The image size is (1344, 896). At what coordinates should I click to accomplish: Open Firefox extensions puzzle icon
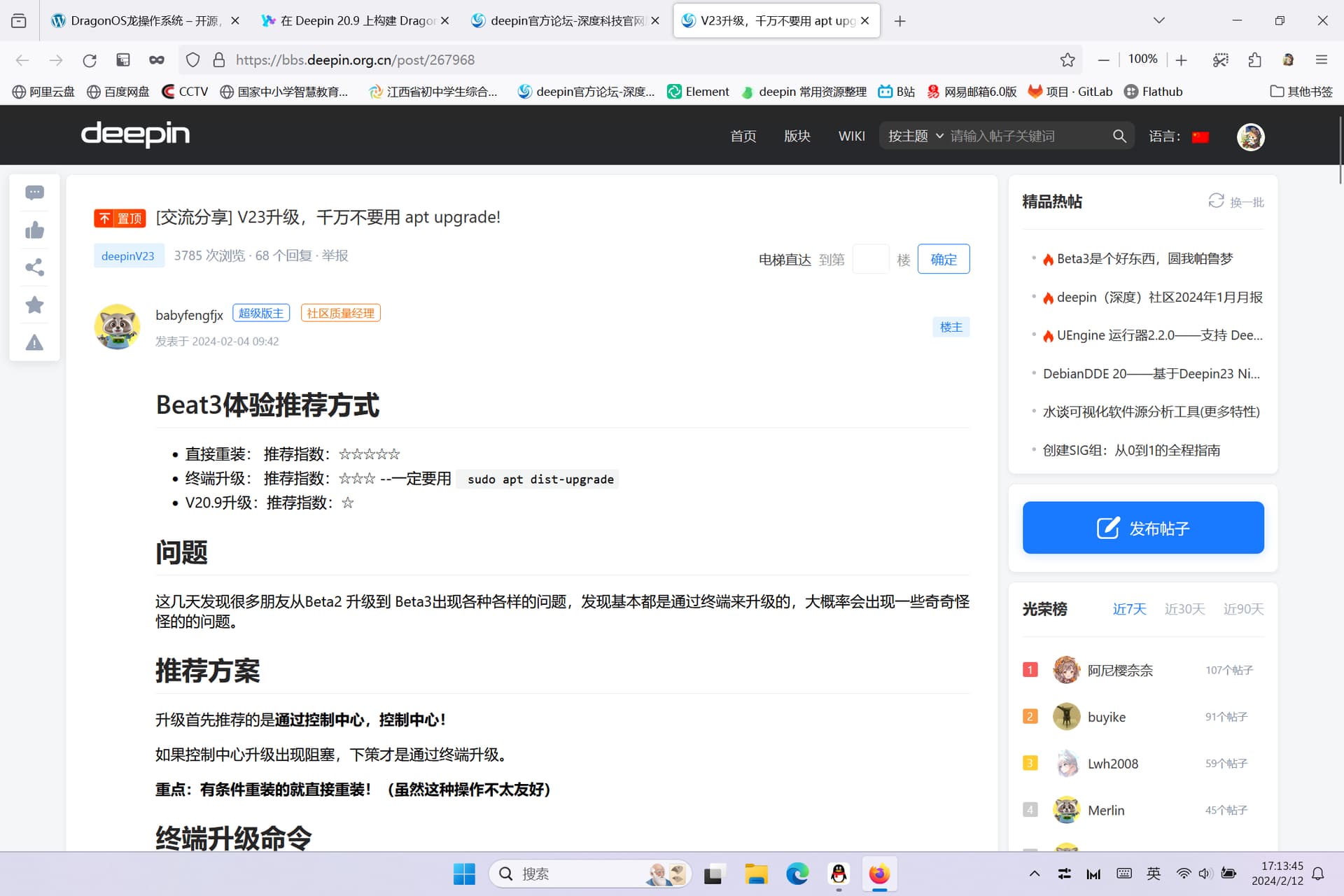1254,60
